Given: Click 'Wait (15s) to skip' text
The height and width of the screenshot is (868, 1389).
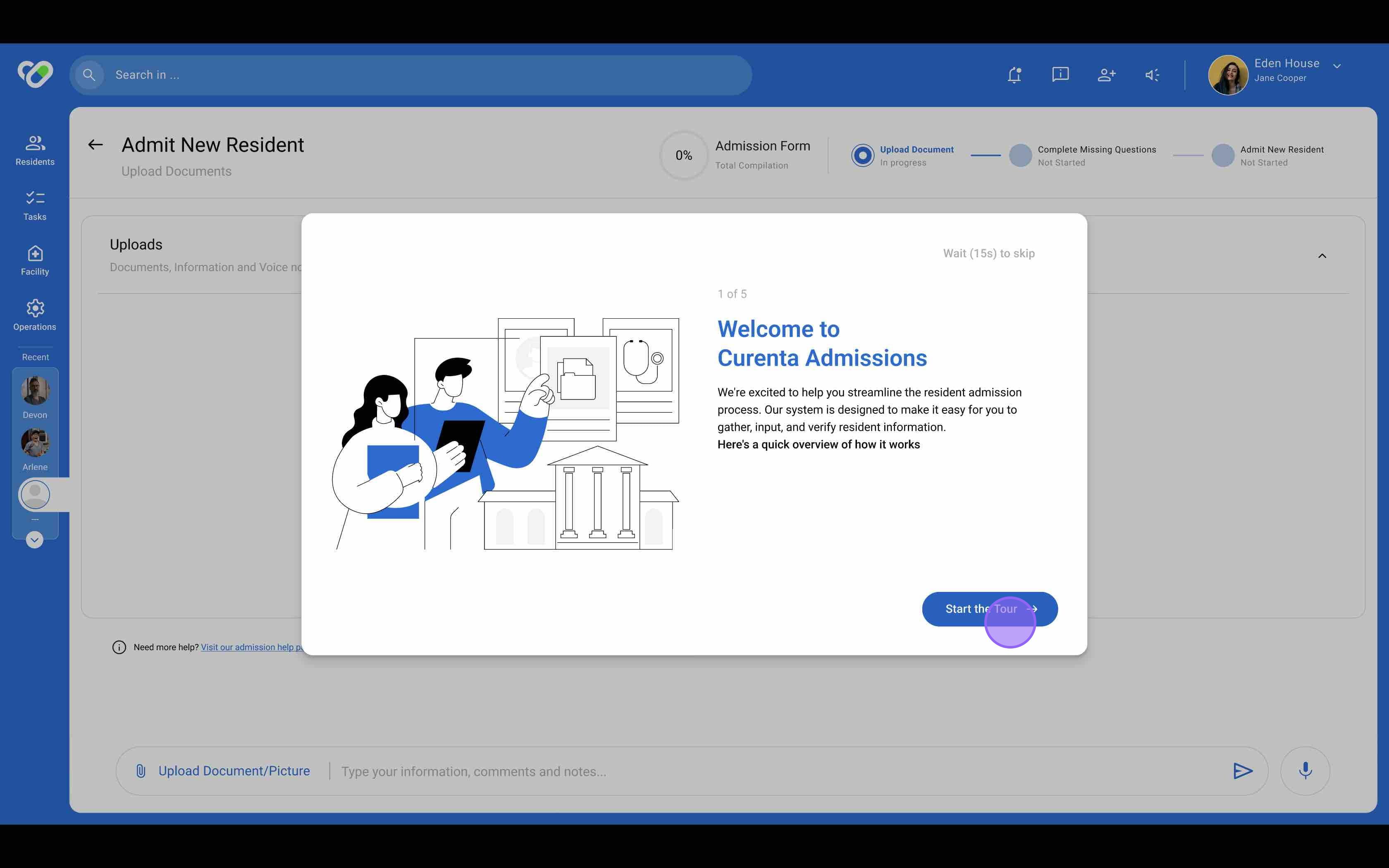Looking at the screenshot, I should 988,253.
